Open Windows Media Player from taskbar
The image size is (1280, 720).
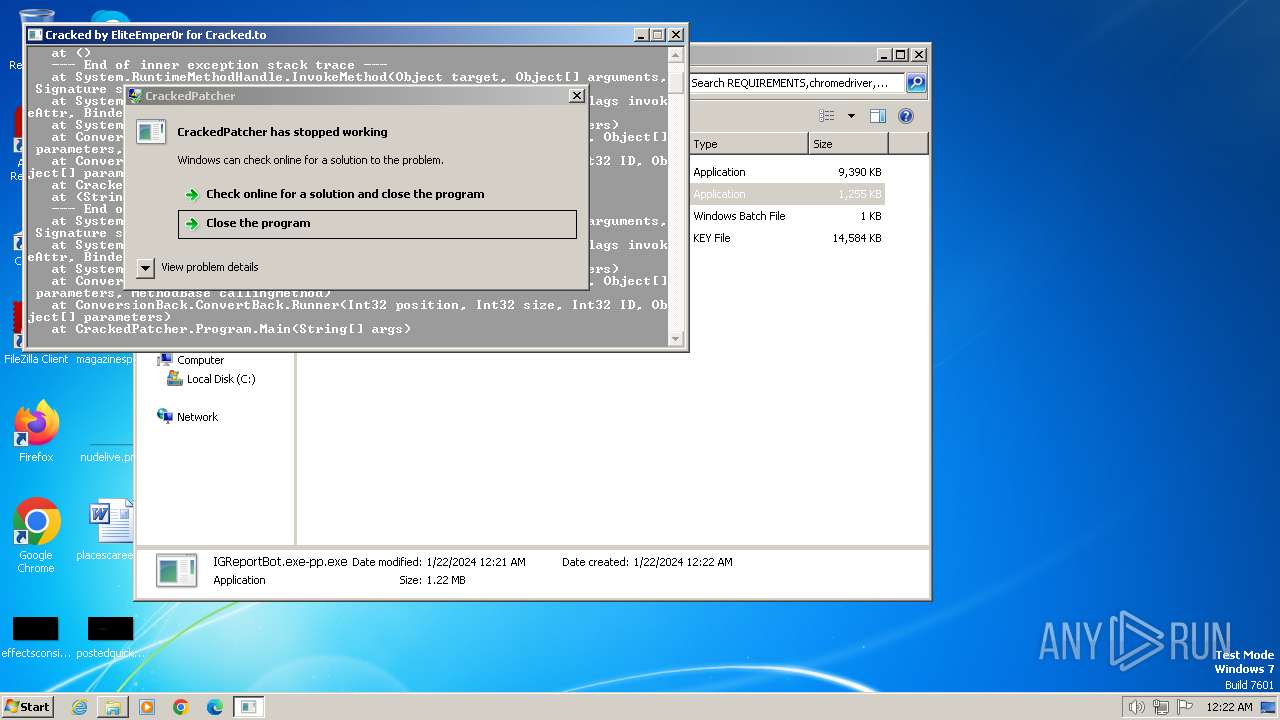tap(147, 707)
